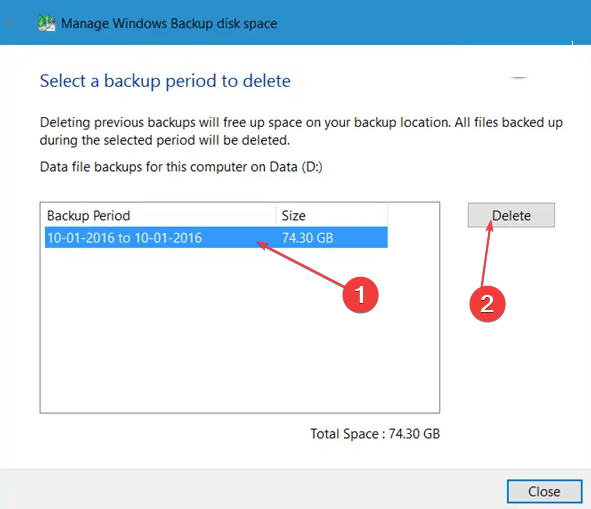The height and width of the screenshot is (509, 591).
Task: Click the 'Deleting previous backups' description paragraph
Action: 301,131
